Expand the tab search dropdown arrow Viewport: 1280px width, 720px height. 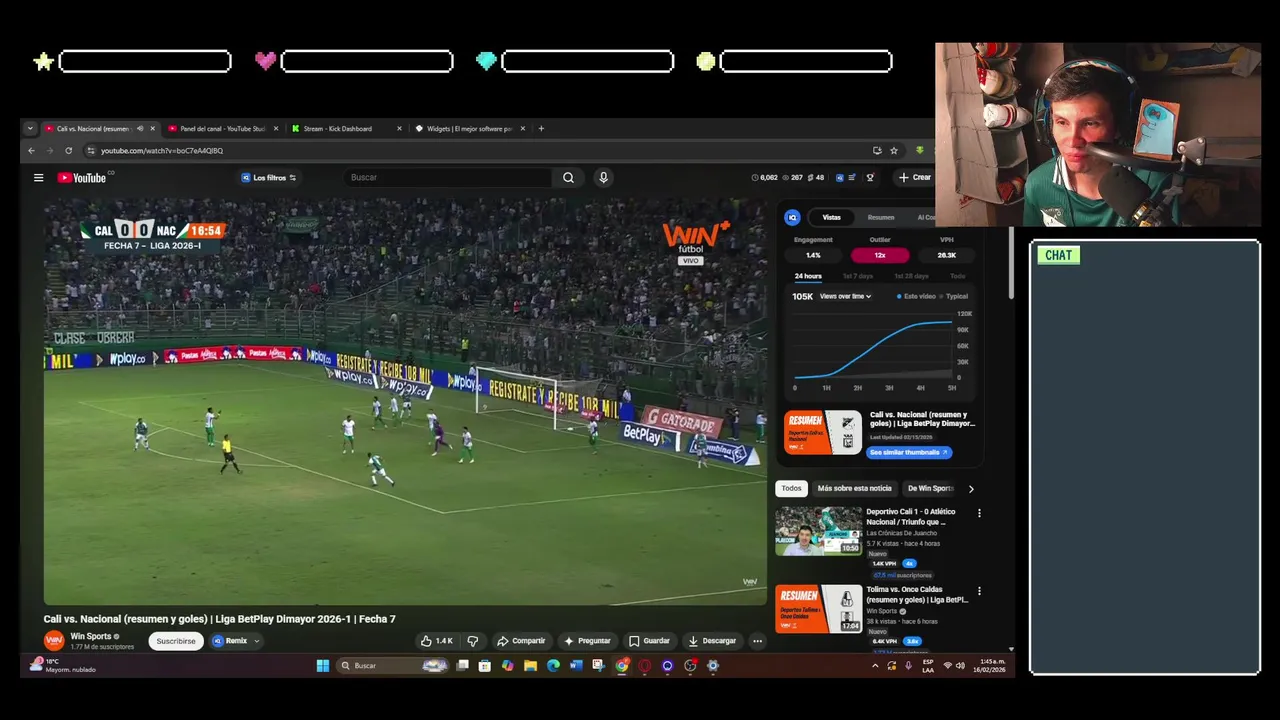30,129
